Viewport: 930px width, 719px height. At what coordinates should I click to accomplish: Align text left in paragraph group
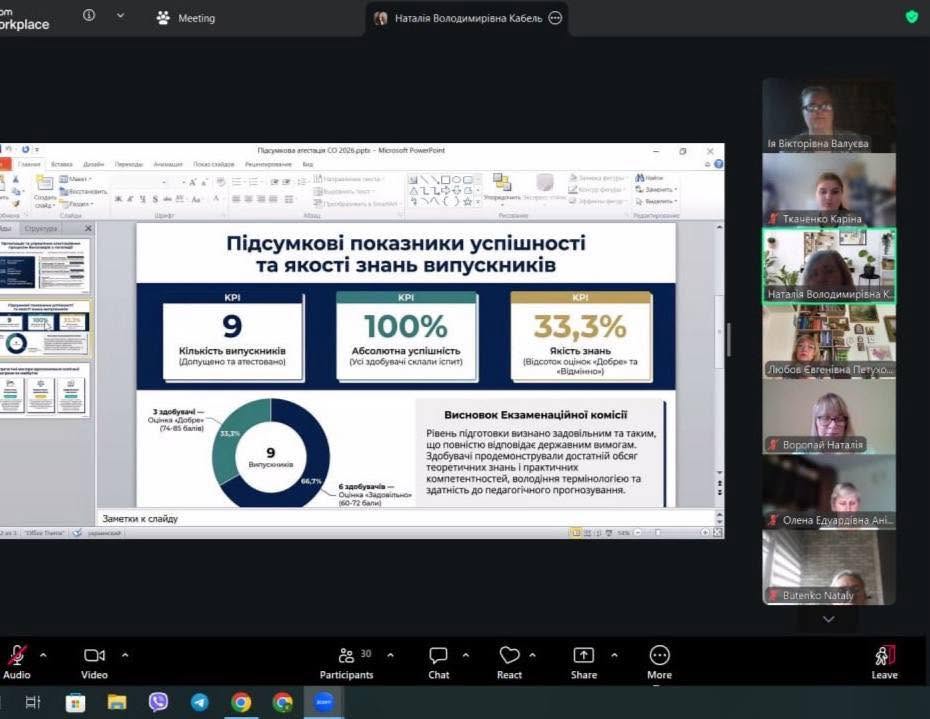236,199
